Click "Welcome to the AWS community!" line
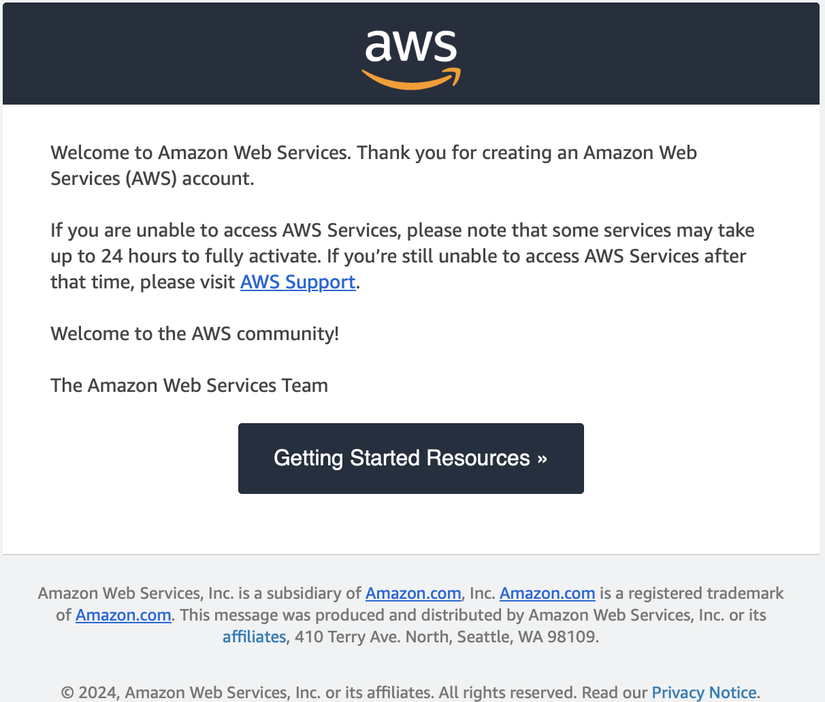Image resolution: width=825 pixels, height=702 pixels. tap(195, 334)
